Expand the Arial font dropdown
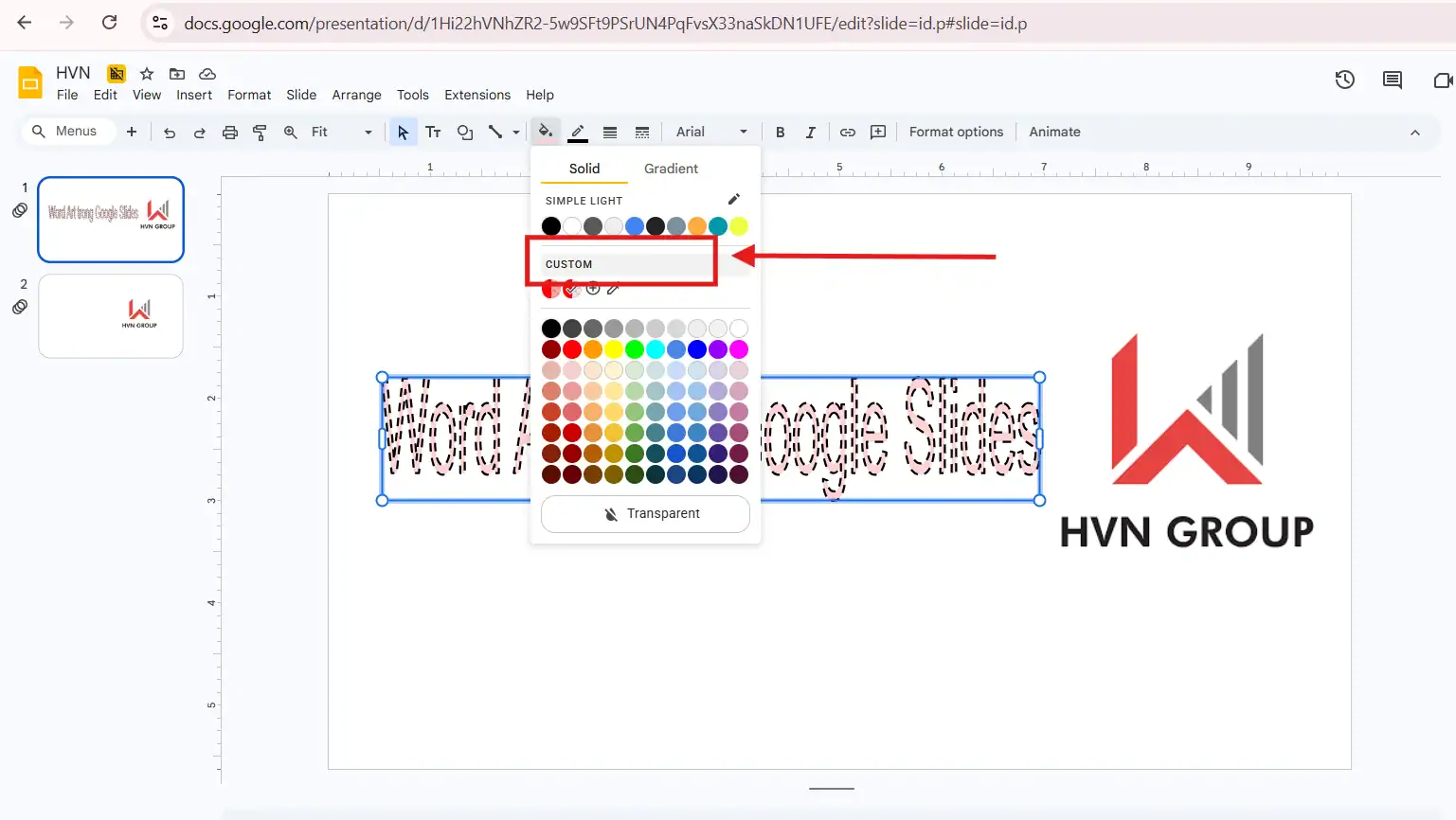 pos(710,132)
